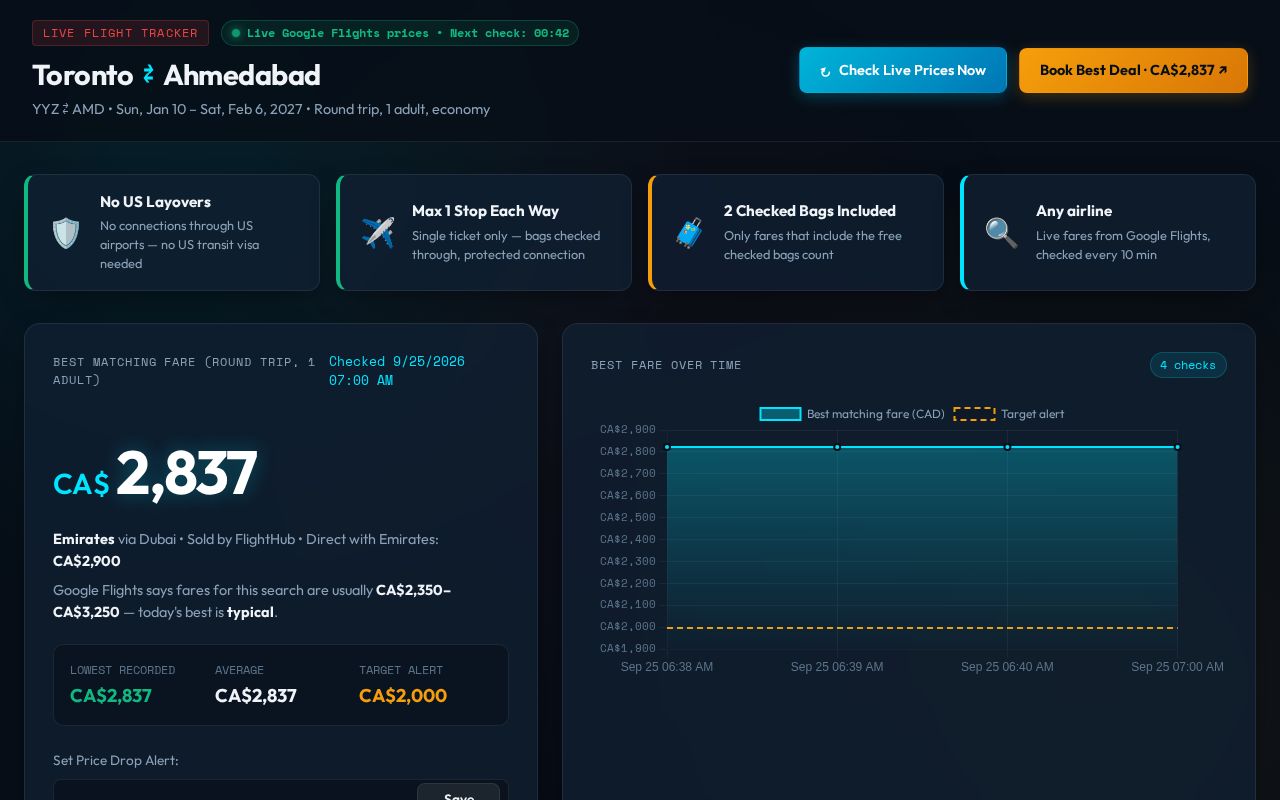Click the large CA$ 2,837 fare amount
Screen dimensions: 1280x800
tap(155, 474)
